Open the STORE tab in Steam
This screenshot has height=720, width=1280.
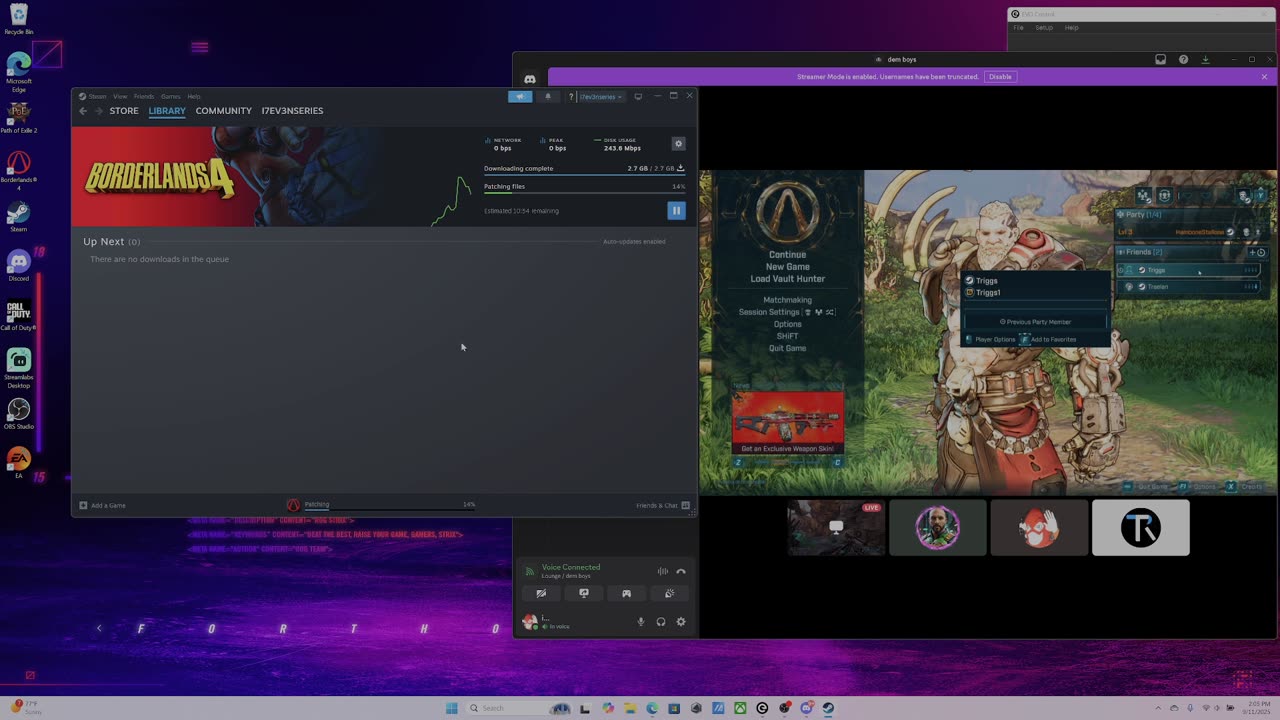pyautogui.click(x=124, y=111)
